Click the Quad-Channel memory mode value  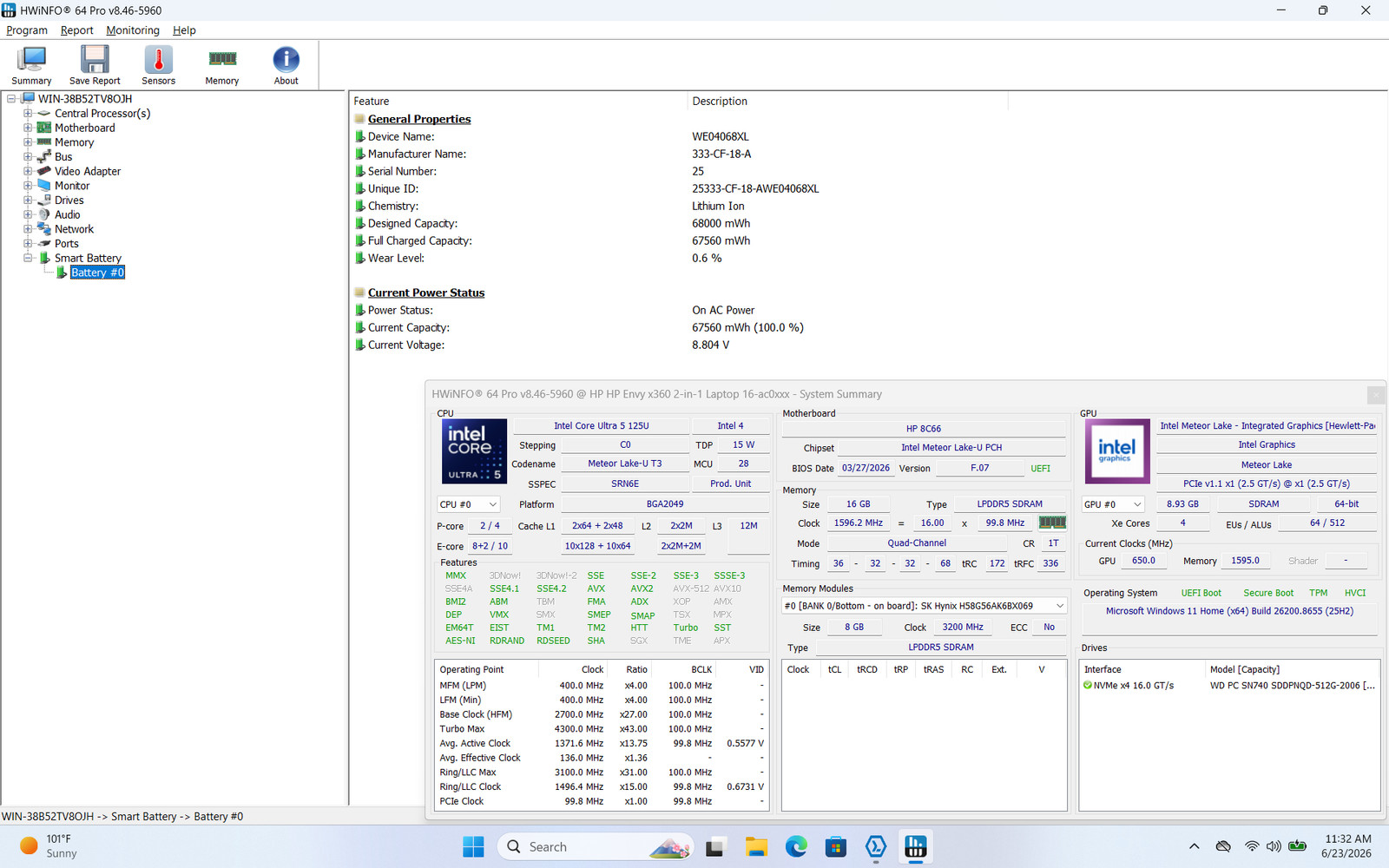917,543
